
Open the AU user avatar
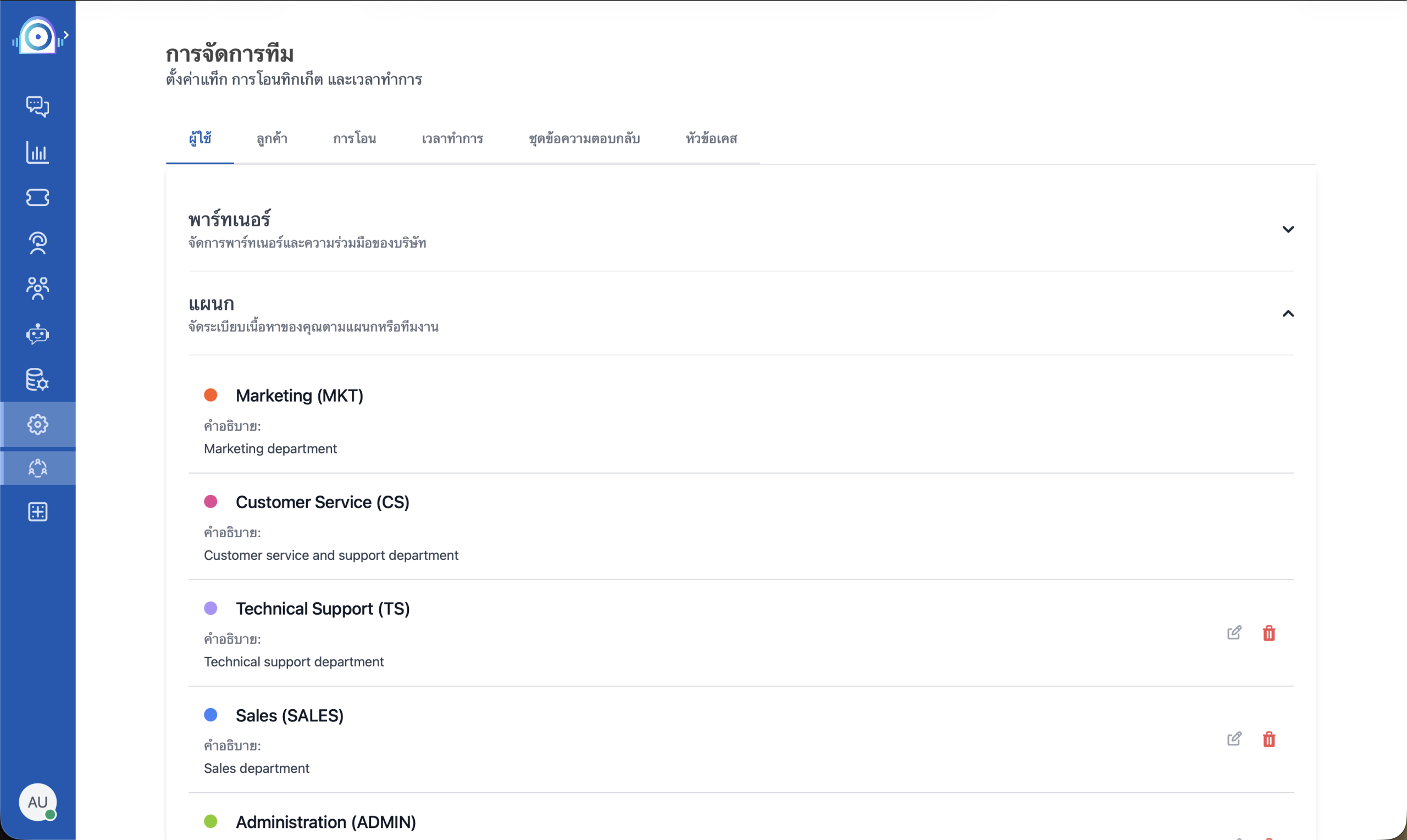[37, 802]
